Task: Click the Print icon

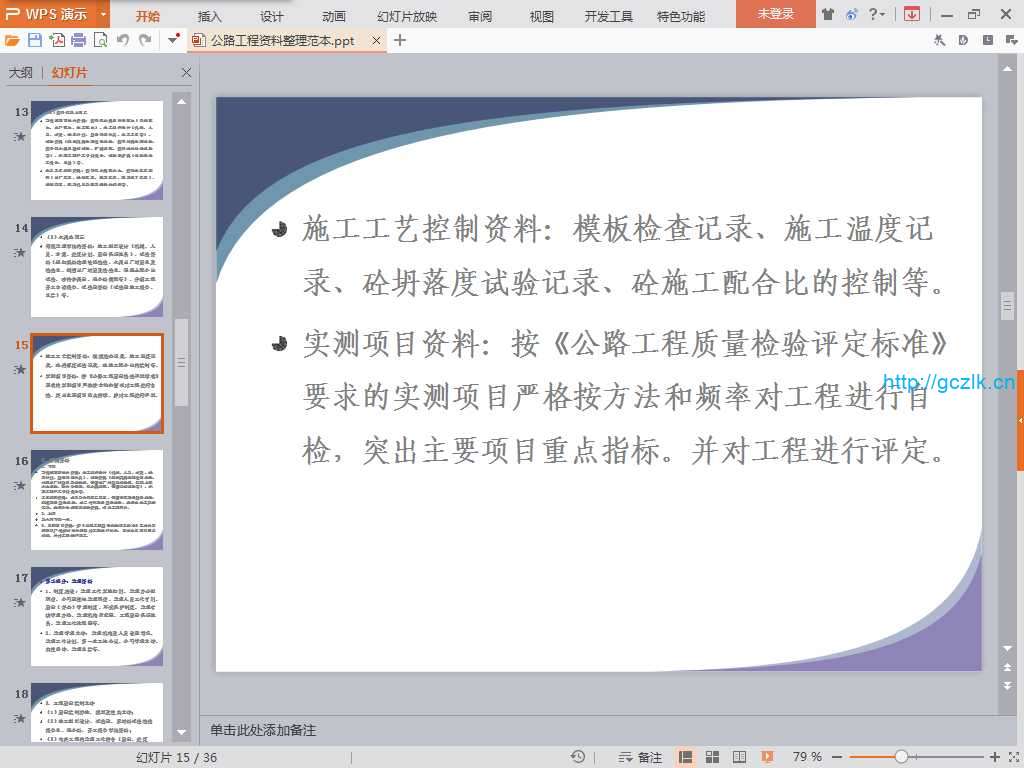Action: [79, 40]
